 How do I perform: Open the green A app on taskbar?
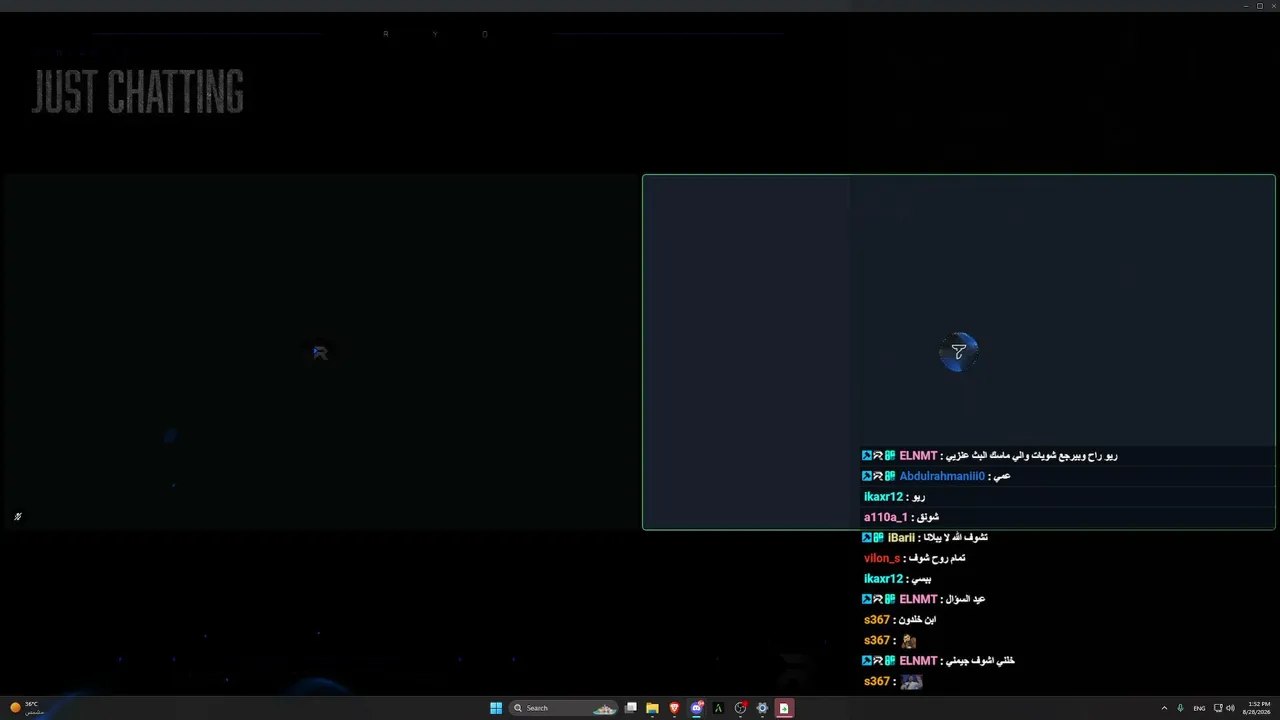point(718,708)
